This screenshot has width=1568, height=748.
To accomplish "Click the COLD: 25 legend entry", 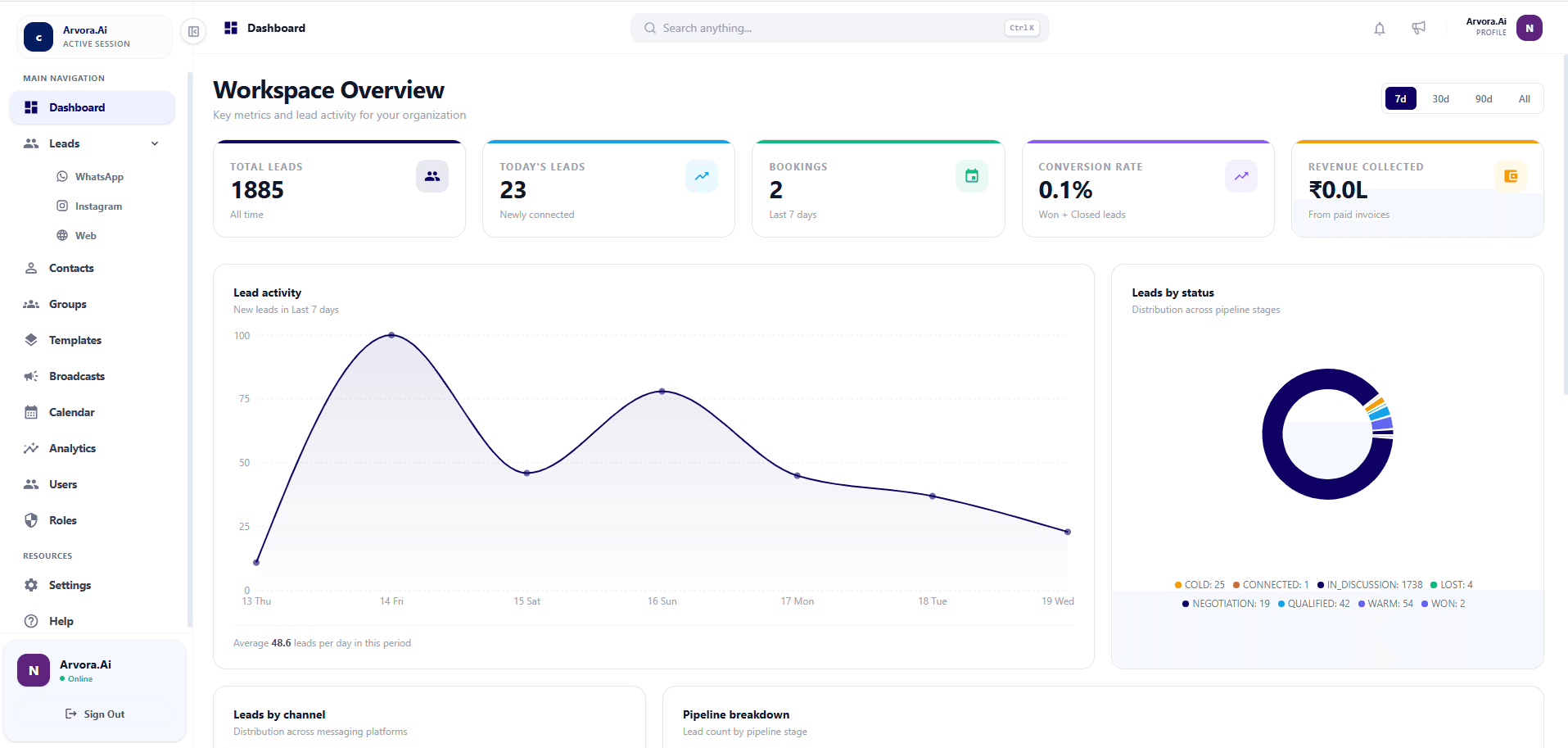I will click(1200, 585).
